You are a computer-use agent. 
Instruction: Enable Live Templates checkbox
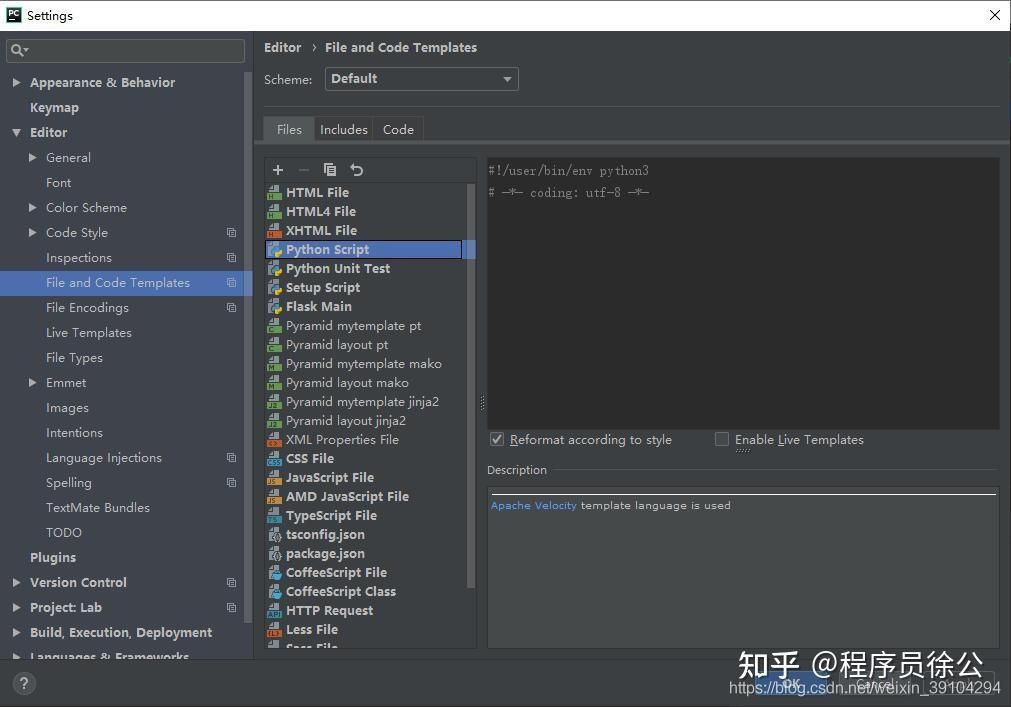722,439
